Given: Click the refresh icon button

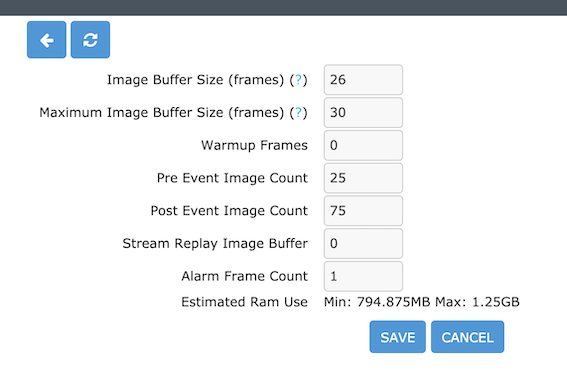Looking at the screenshot, I should [90, 40].
